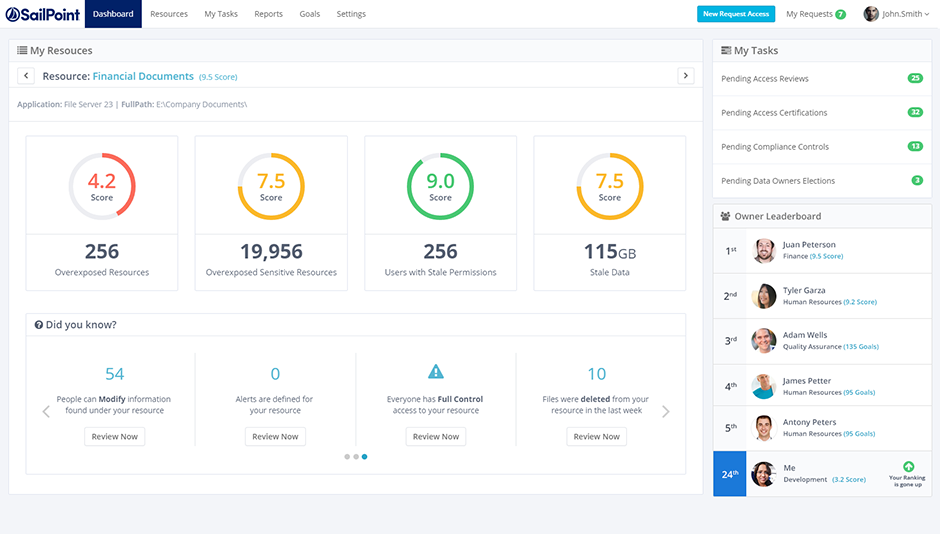Viewport: 940px width, 534px height.
Task: Click the Pending Access Certifications badge 32
Action: click(x=915, y=112)
